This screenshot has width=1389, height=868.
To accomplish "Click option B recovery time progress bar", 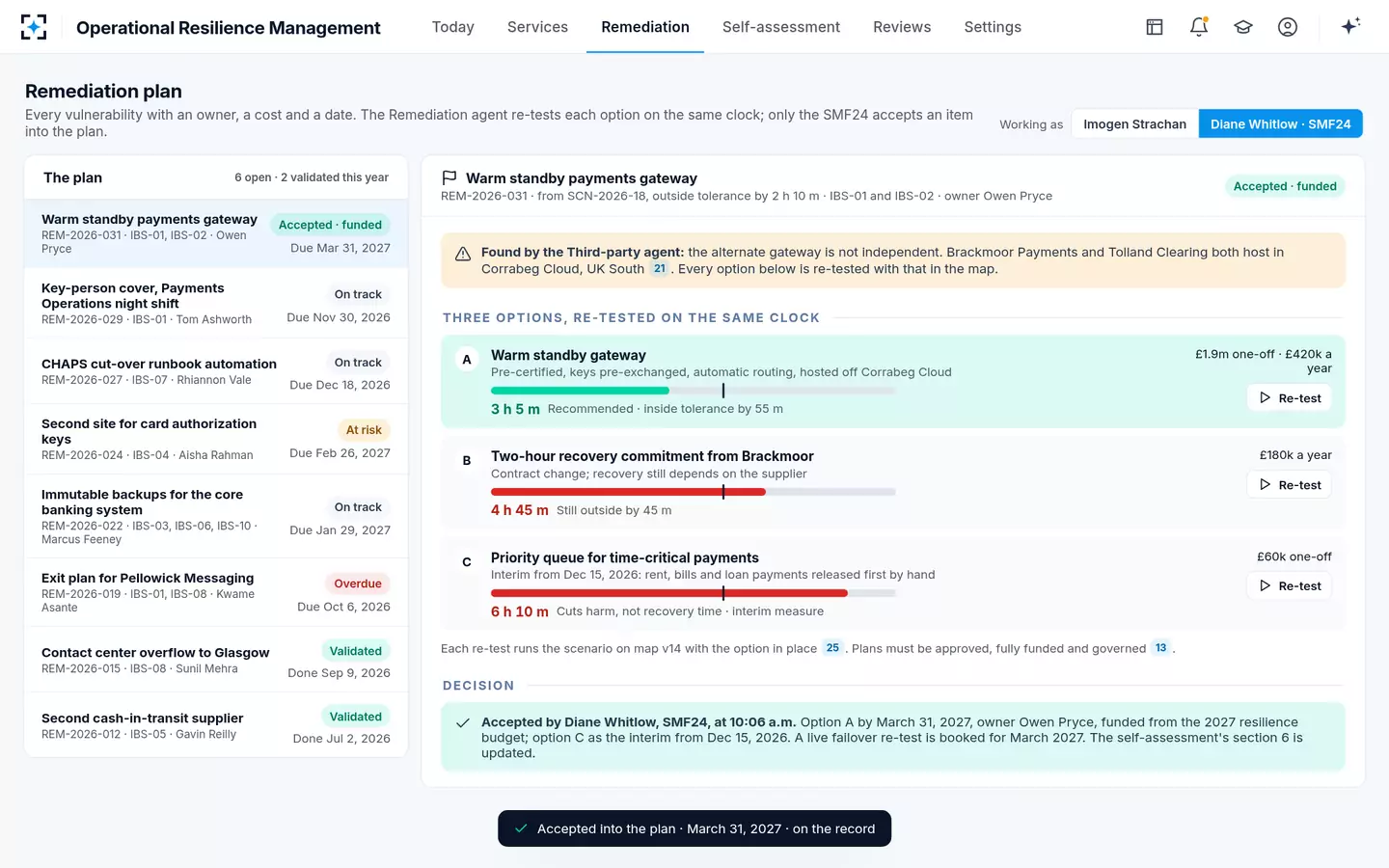I will (694, 492).
